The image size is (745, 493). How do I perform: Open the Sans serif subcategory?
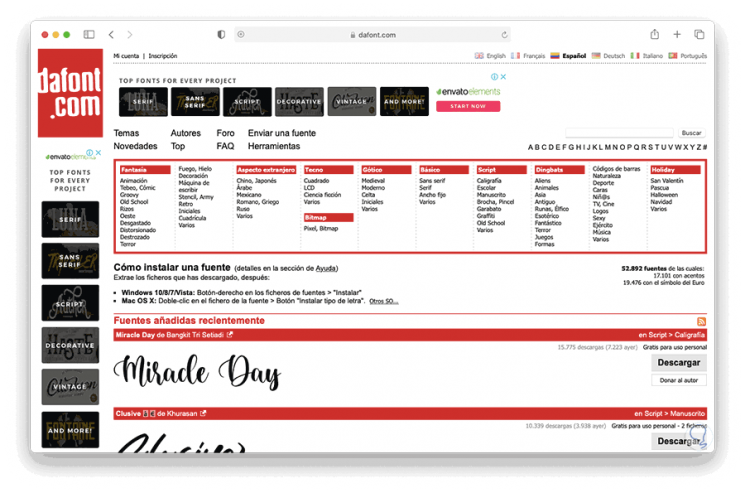click(432, 180)
